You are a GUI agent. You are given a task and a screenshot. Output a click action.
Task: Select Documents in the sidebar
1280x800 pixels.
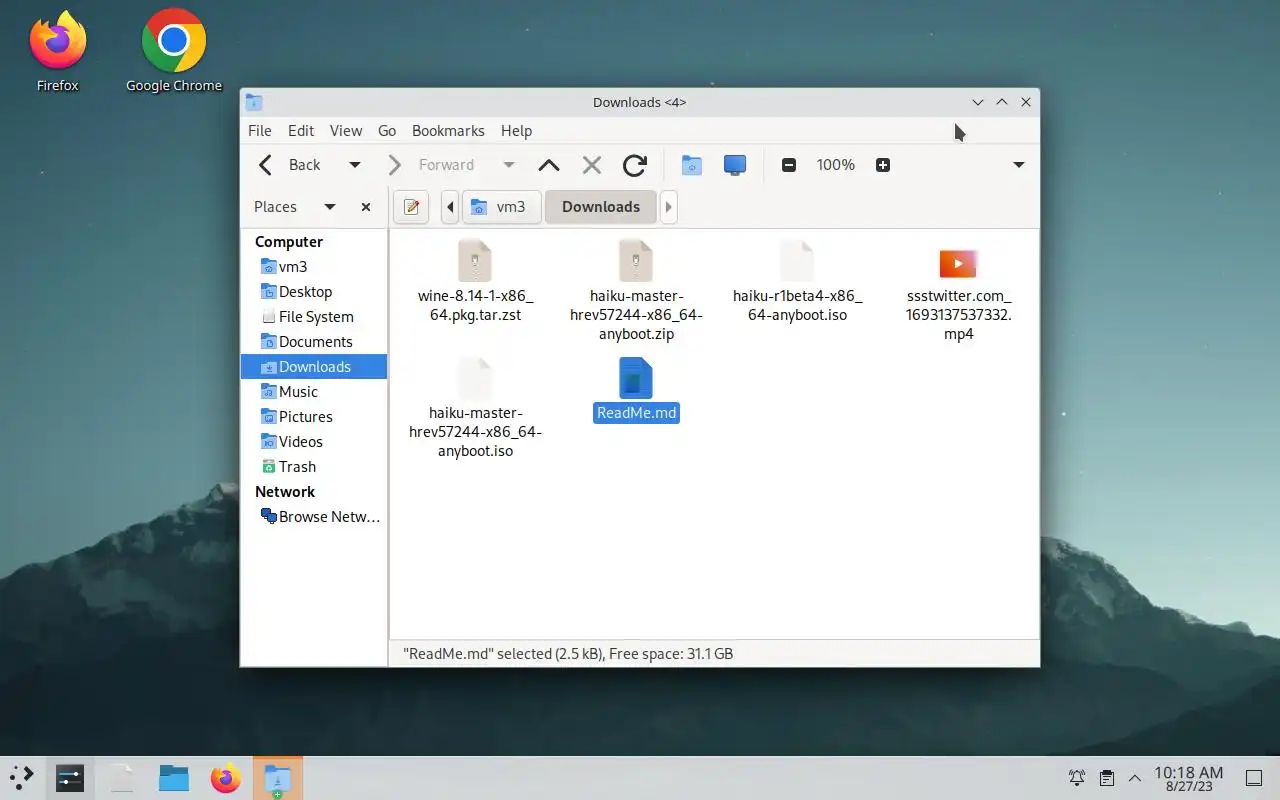pos(314,342)
